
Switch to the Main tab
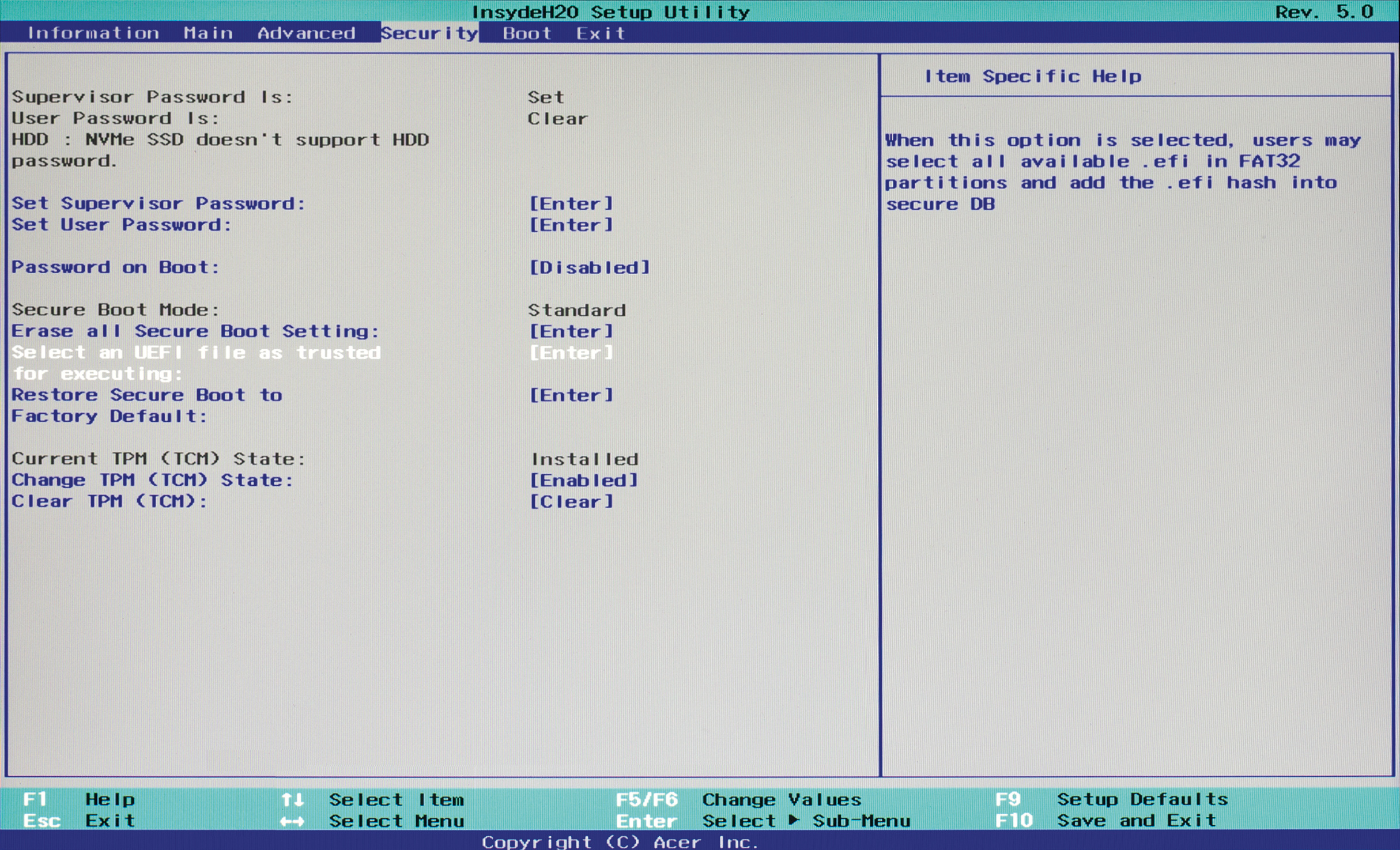coord(208,33)
